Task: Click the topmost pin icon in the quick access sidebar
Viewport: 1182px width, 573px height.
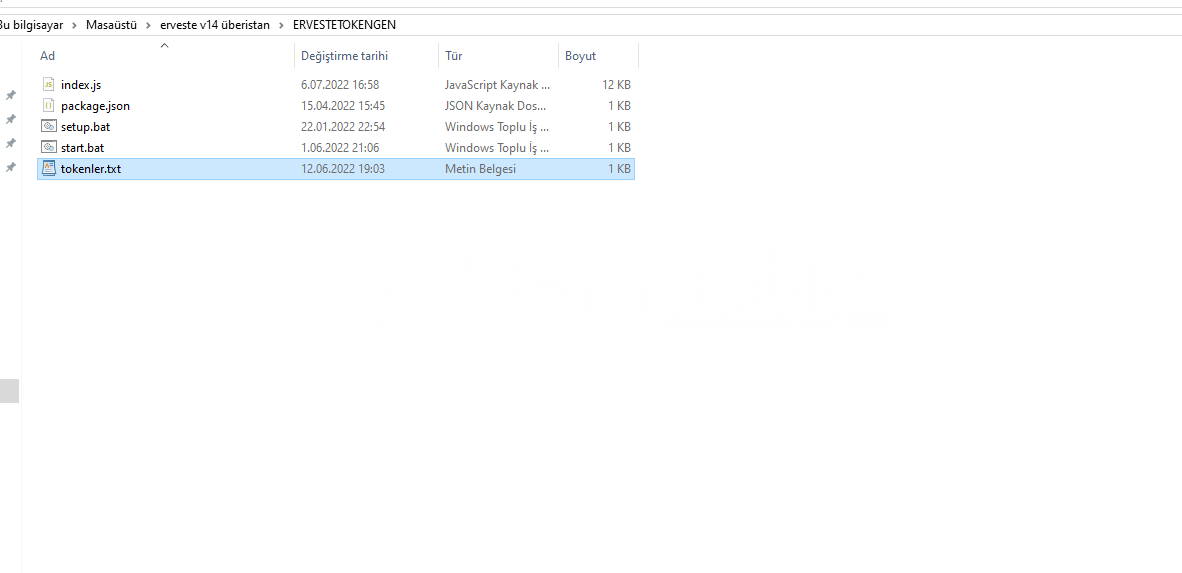Action: [x=11, y=95]
